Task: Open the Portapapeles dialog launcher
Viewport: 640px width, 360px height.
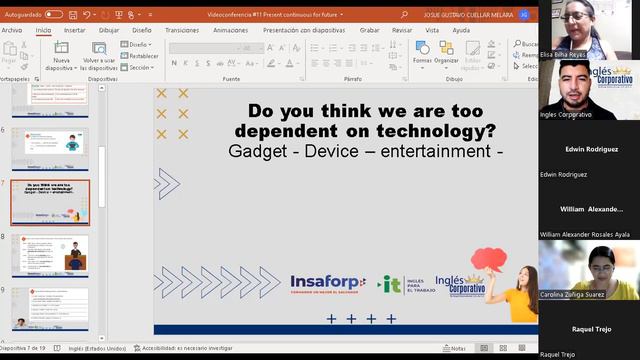Action: point(36,79)
